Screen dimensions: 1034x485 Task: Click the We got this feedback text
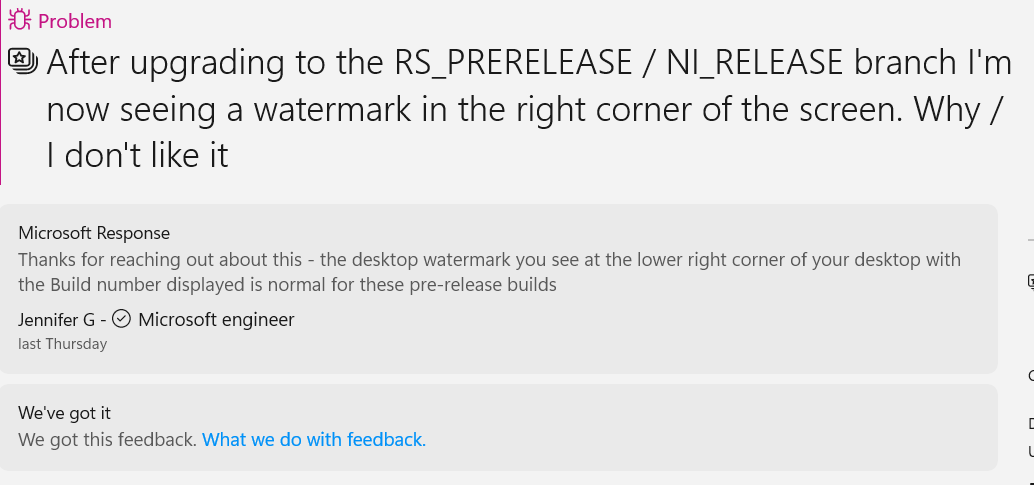107,439
